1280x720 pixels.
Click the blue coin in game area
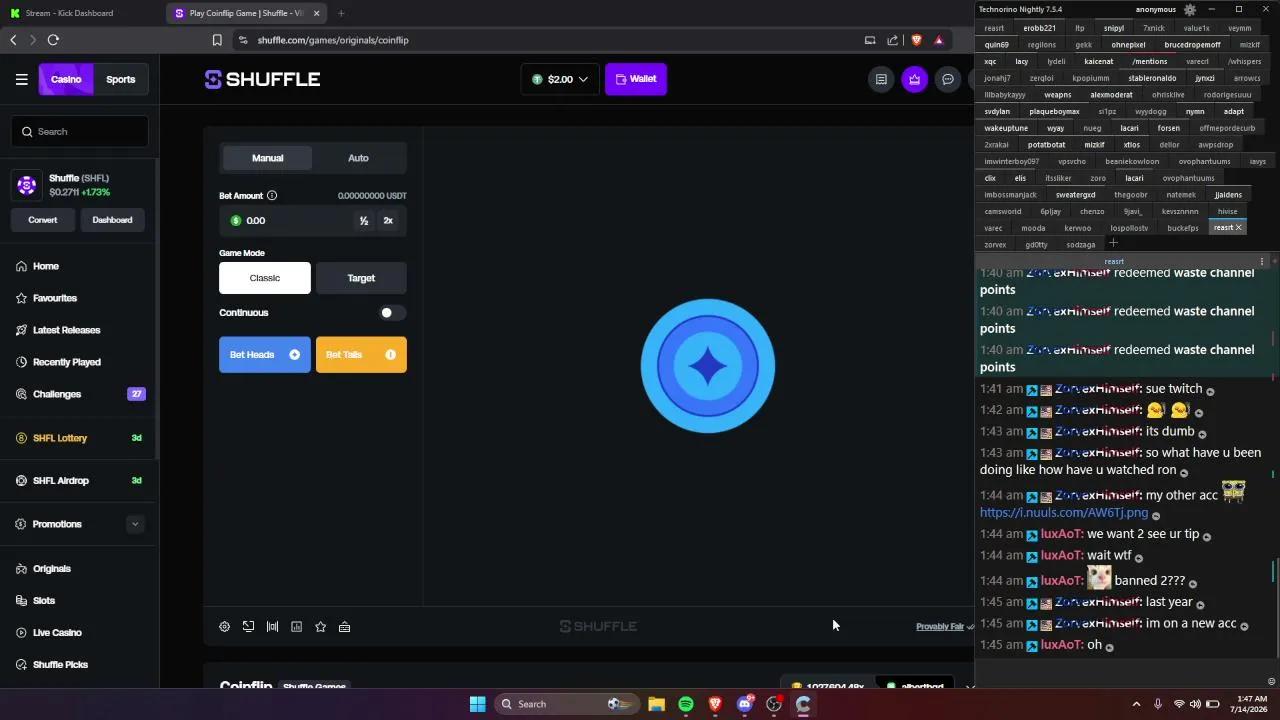(708, 366)
